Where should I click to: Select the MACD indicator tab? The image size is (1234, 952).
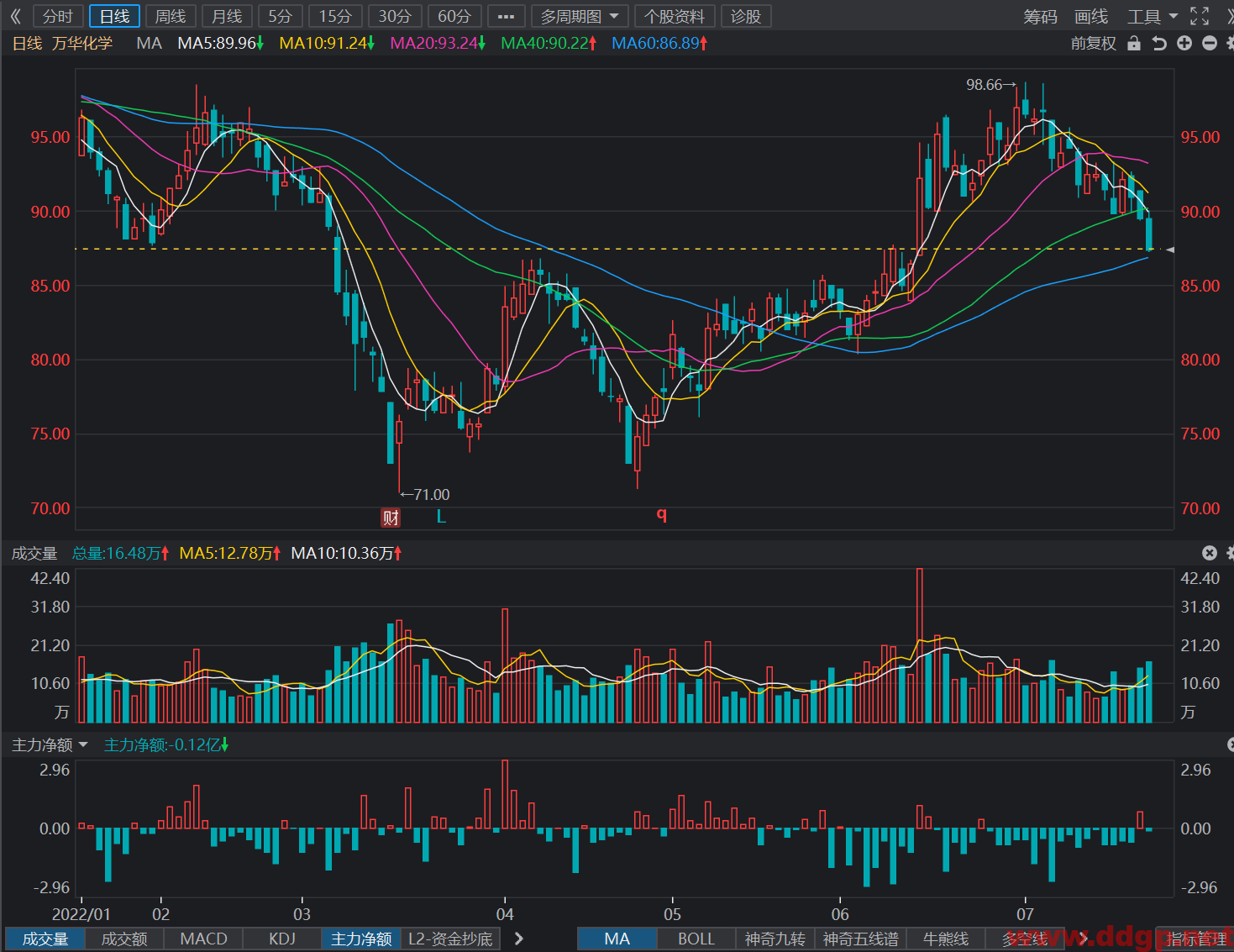click(x=203, y=939)
